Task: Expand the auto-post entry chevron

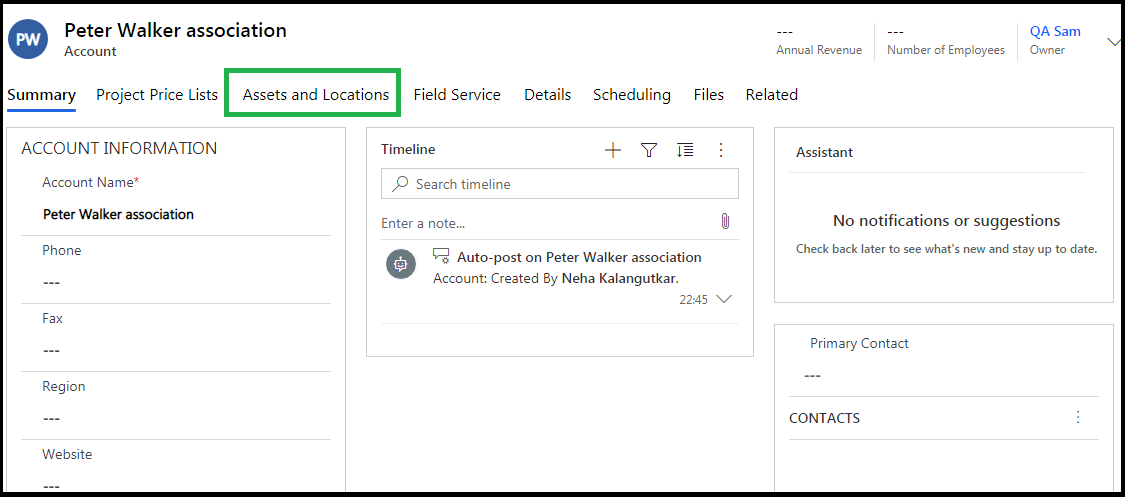Action: coord(725,299)
